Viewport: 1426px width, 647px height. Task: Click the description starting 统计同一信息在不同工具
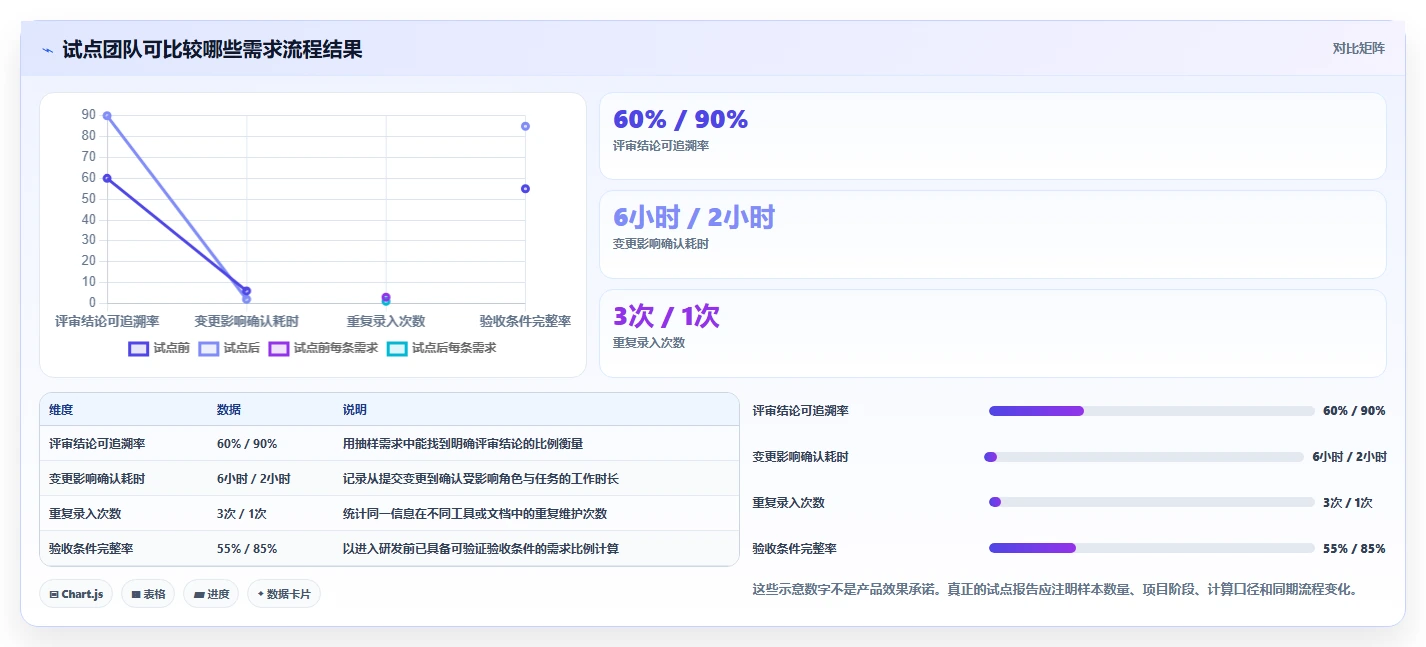pyautogui.click(x=475, y=514)
